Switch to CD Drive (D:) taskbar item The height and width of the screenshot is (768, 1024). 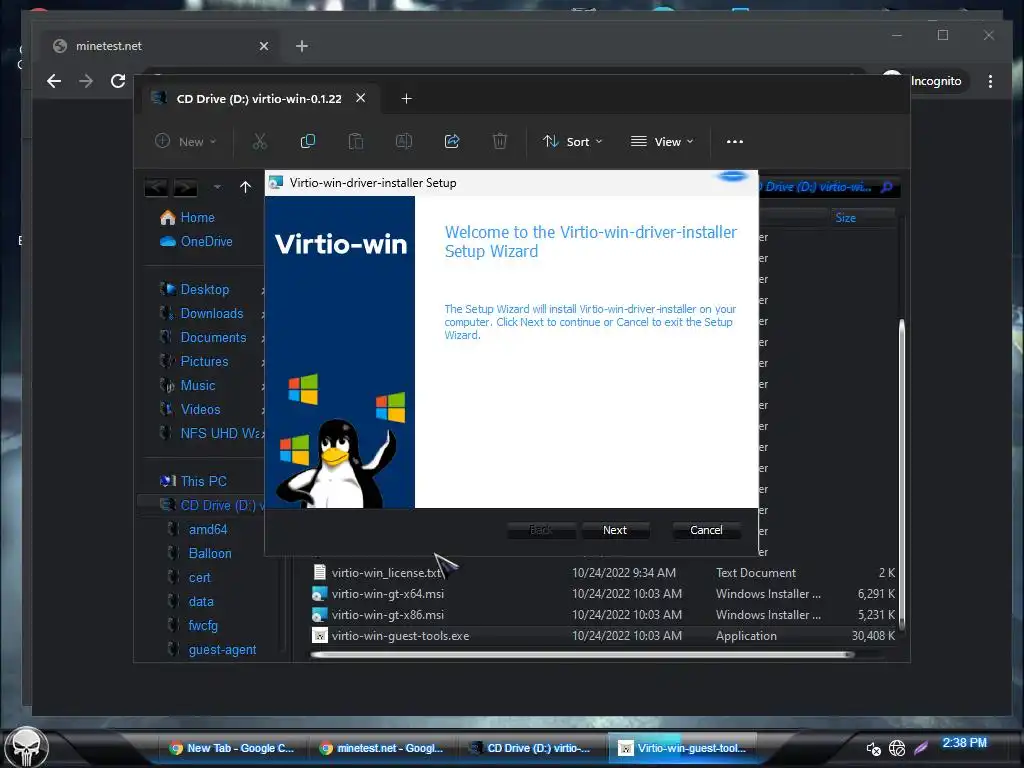(x=532, y=748)
